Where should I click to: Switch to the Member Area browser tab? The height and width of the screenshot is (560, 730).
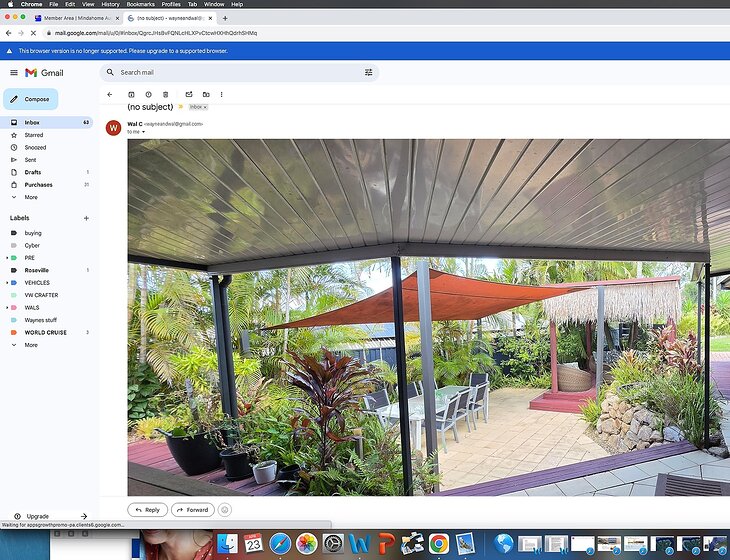pyautogui.click(x=75, y=18)
